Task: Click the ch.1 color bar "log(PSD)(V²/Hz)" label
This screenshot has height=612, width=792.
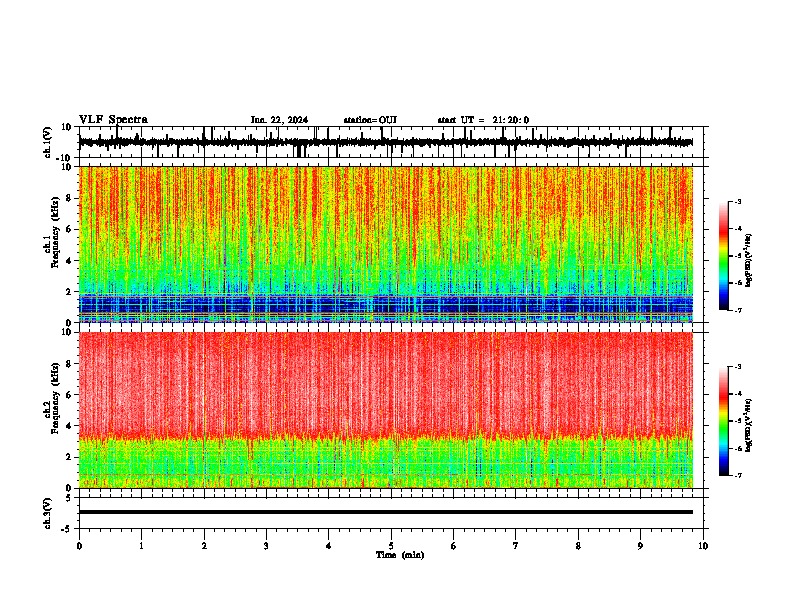Action: 748,261
